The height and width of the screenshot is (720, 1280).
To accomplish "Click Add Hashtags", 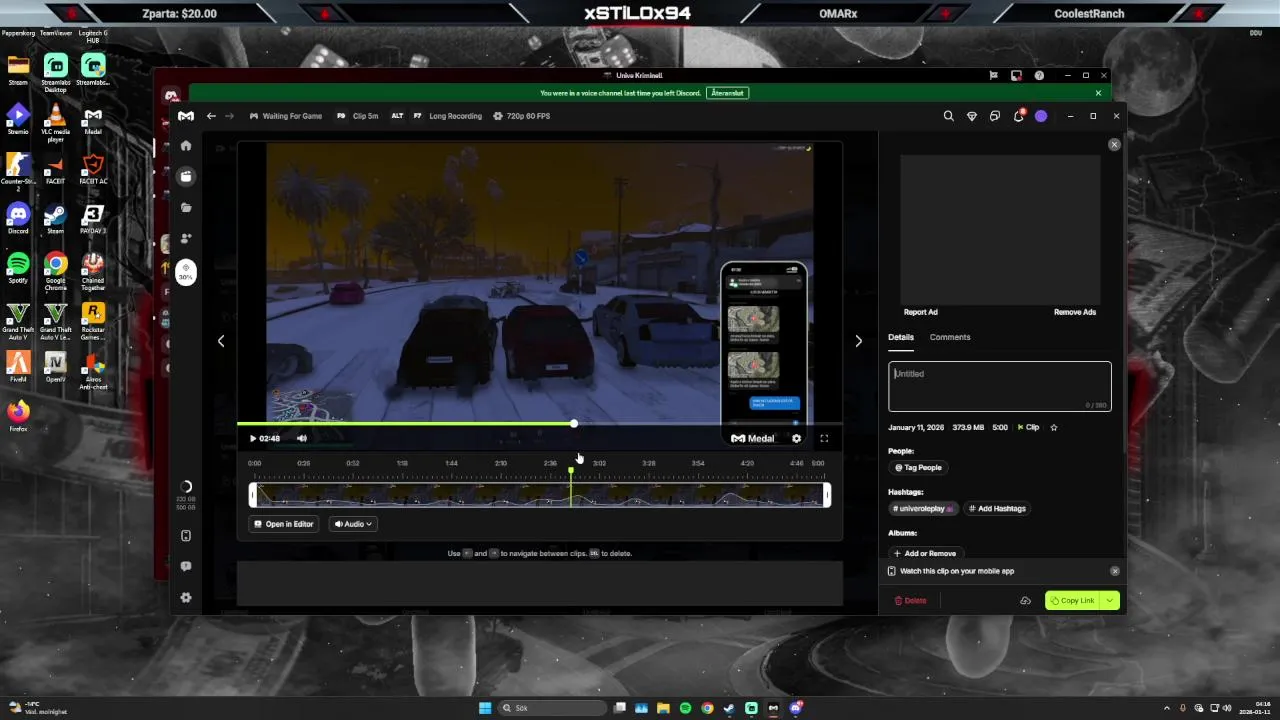I will point(997,508).
